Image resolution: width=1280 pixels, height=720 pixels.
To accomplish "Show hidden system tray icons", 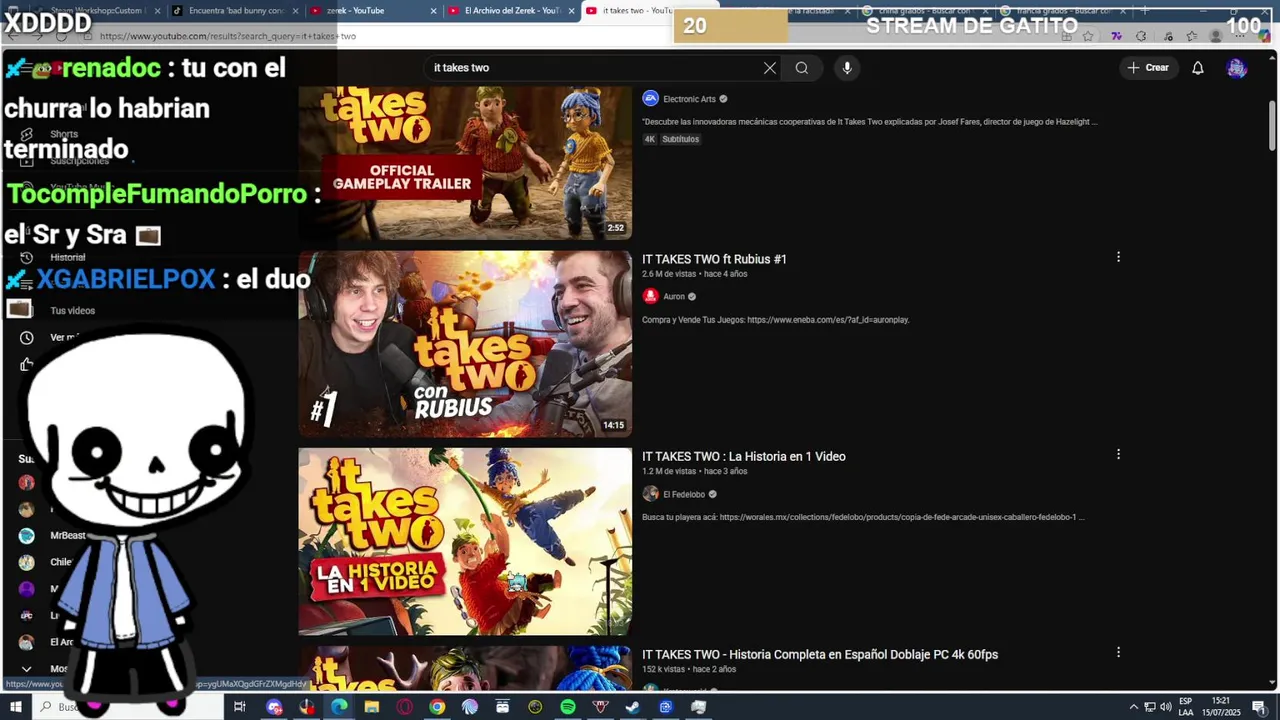I will (x=1133, y=707).
